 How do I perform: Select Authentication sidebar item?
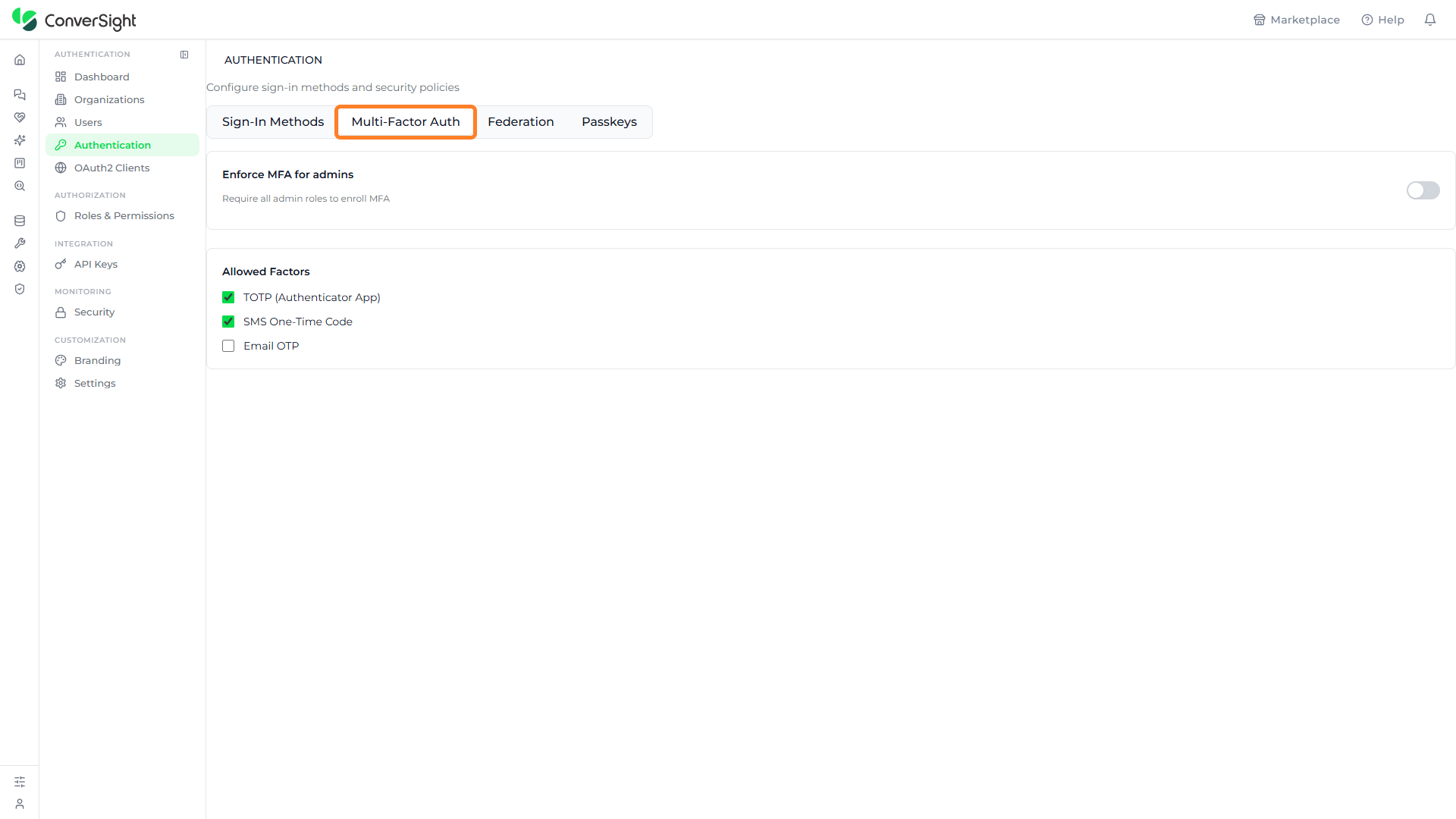click(122, 145)
